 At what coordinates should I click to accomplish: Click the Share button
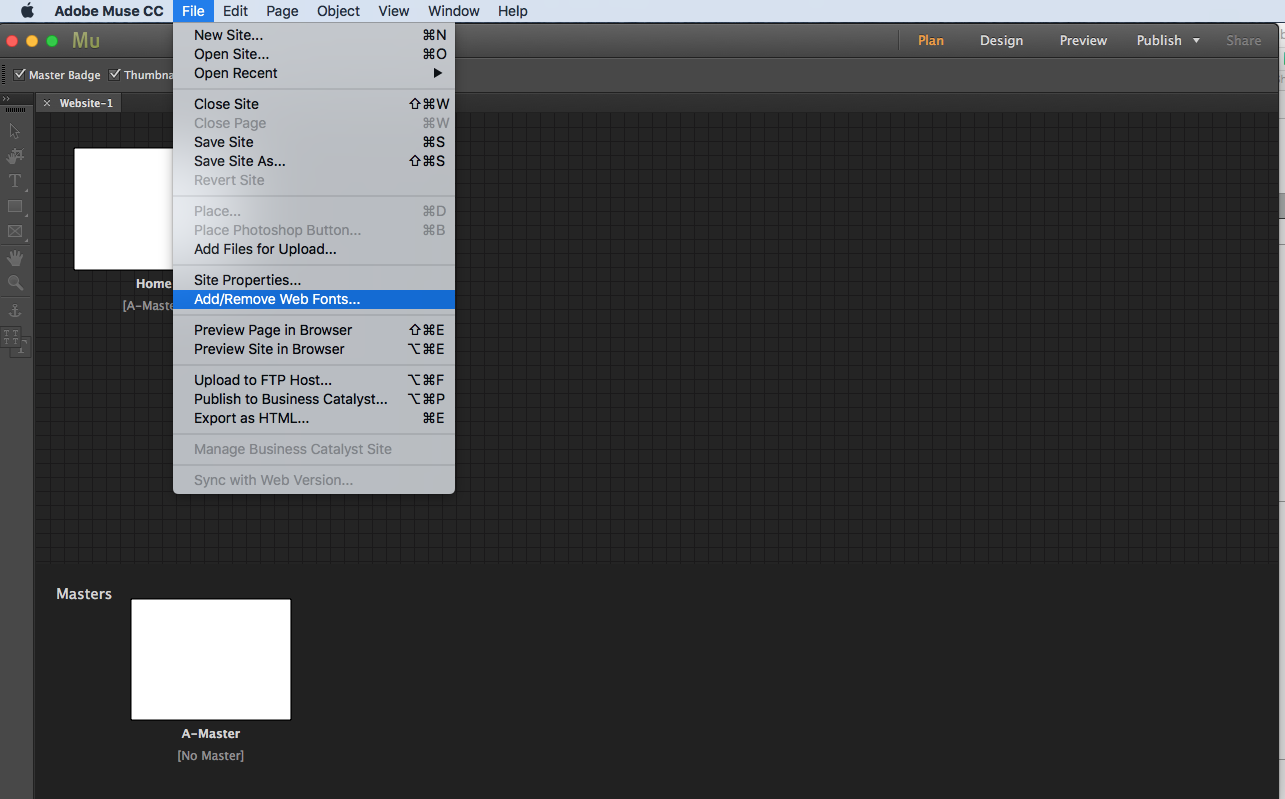coord(1243,41)
